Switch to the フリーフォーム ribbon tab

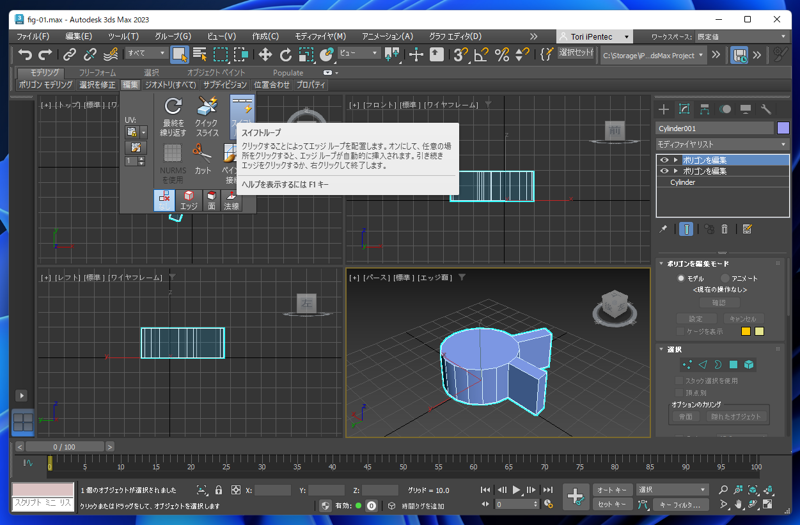click(97, 73)
